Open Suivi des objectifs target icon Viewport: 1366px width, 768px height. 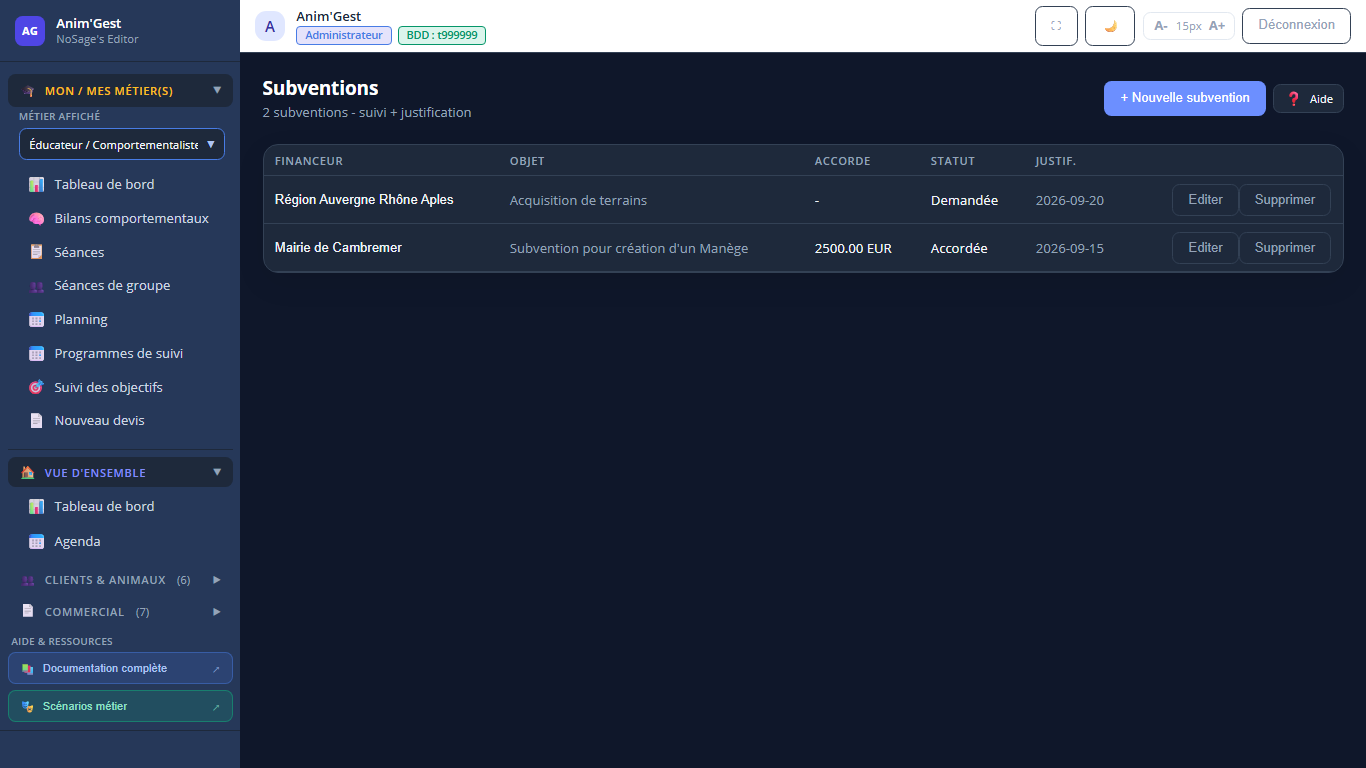click(36, 387)
